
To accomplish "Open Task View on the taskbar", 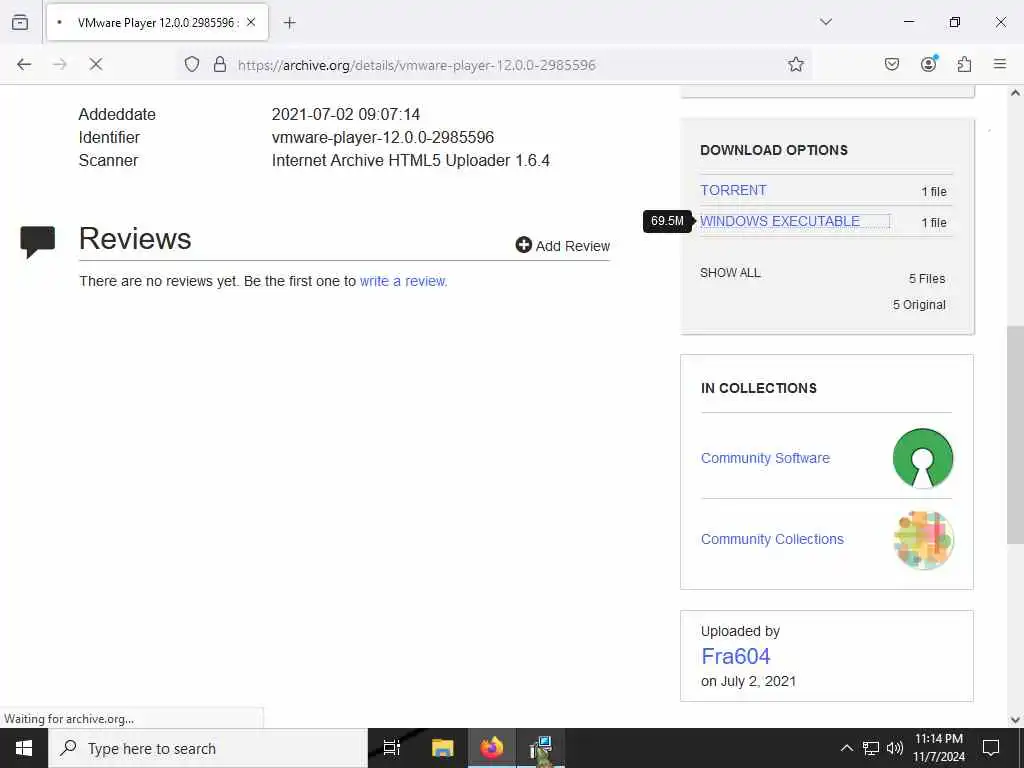I will tap(392, 748).
